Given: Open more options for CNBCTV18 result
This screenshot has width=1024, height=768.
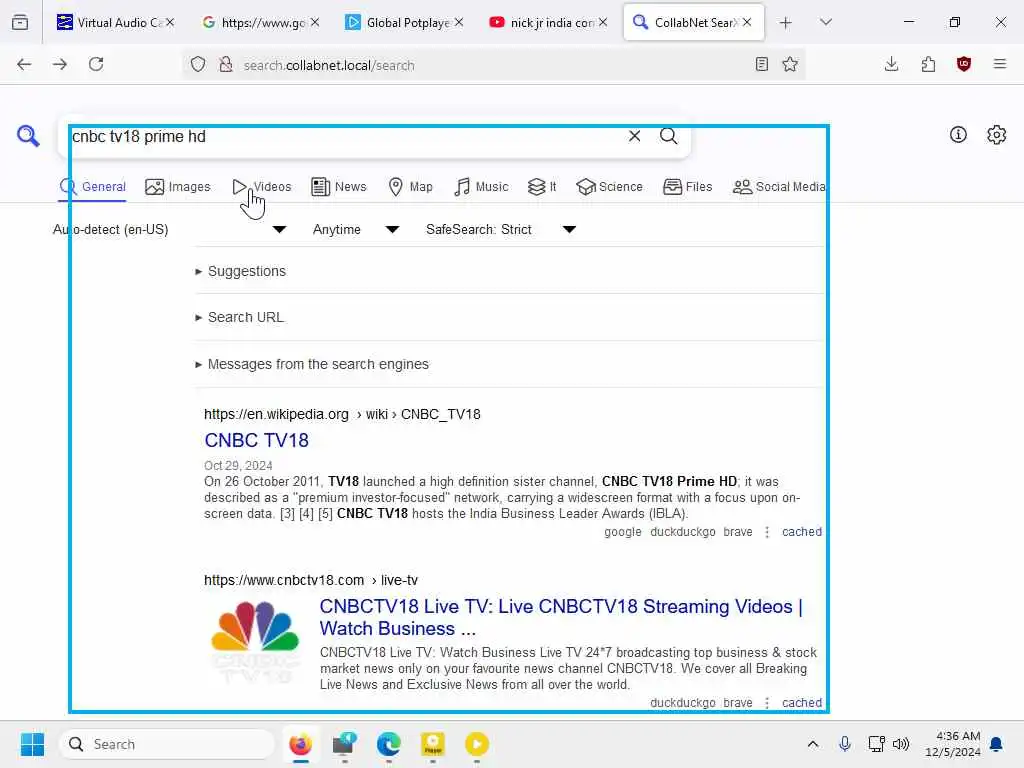Looking at the screenshot, I should pyautogui.click(x=767, y=703).
